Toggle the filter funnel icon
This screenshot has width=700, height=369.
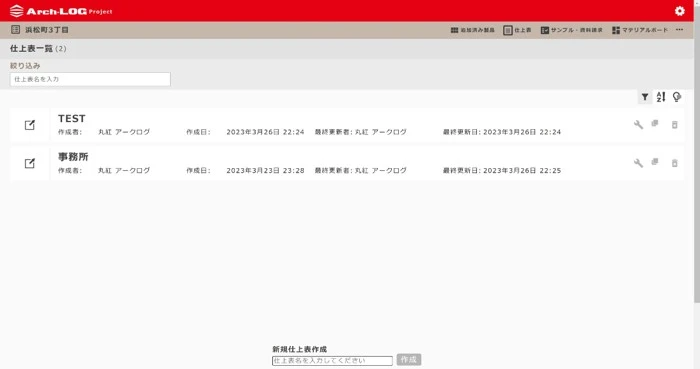645,97
